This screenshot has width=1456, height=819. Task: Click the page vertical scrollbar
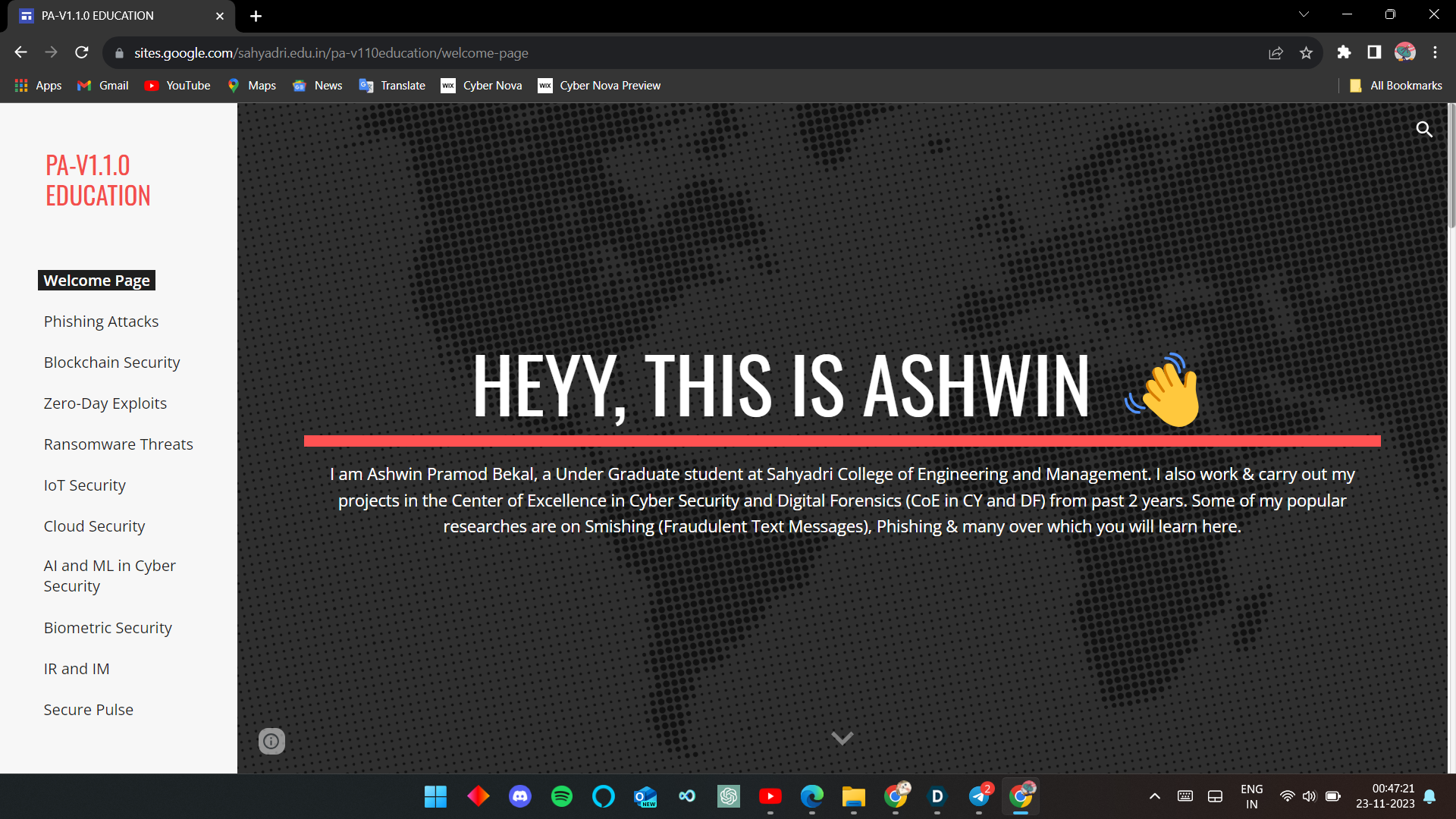coord(1451,167)
